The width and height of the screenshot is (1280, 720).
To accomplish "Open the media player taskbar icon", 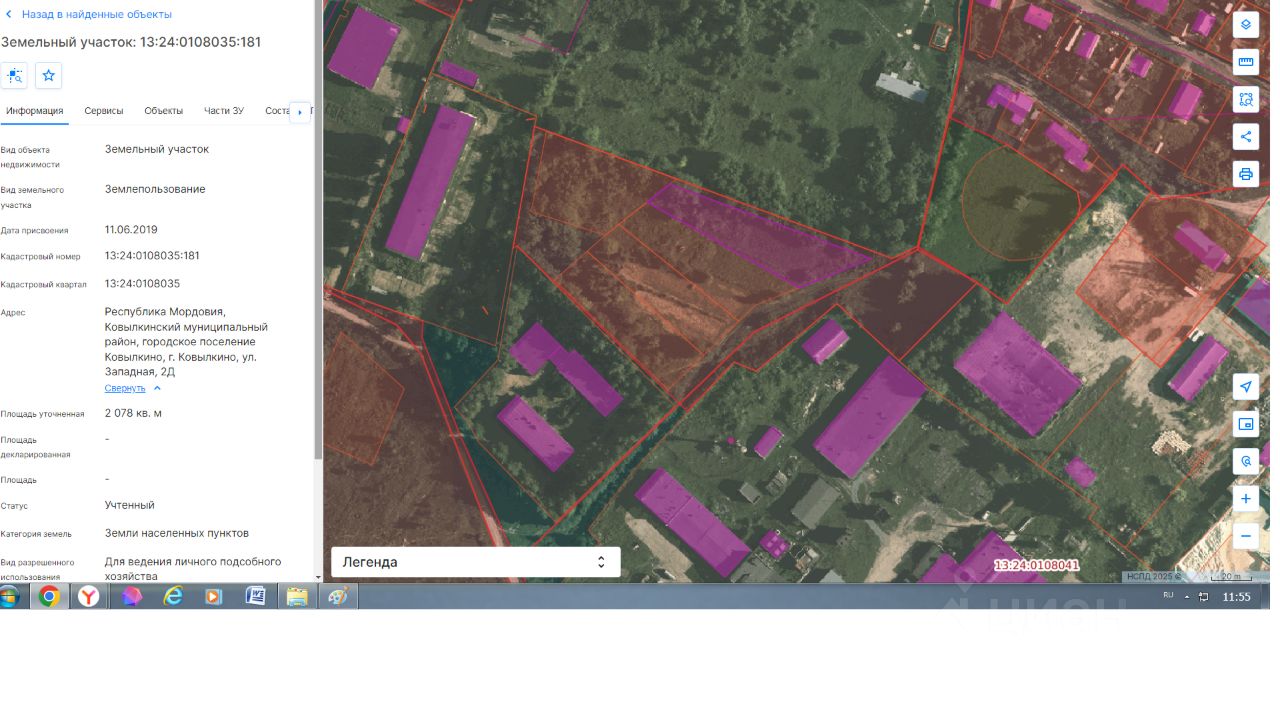I will pyautogui.click(x=213, y=597).
